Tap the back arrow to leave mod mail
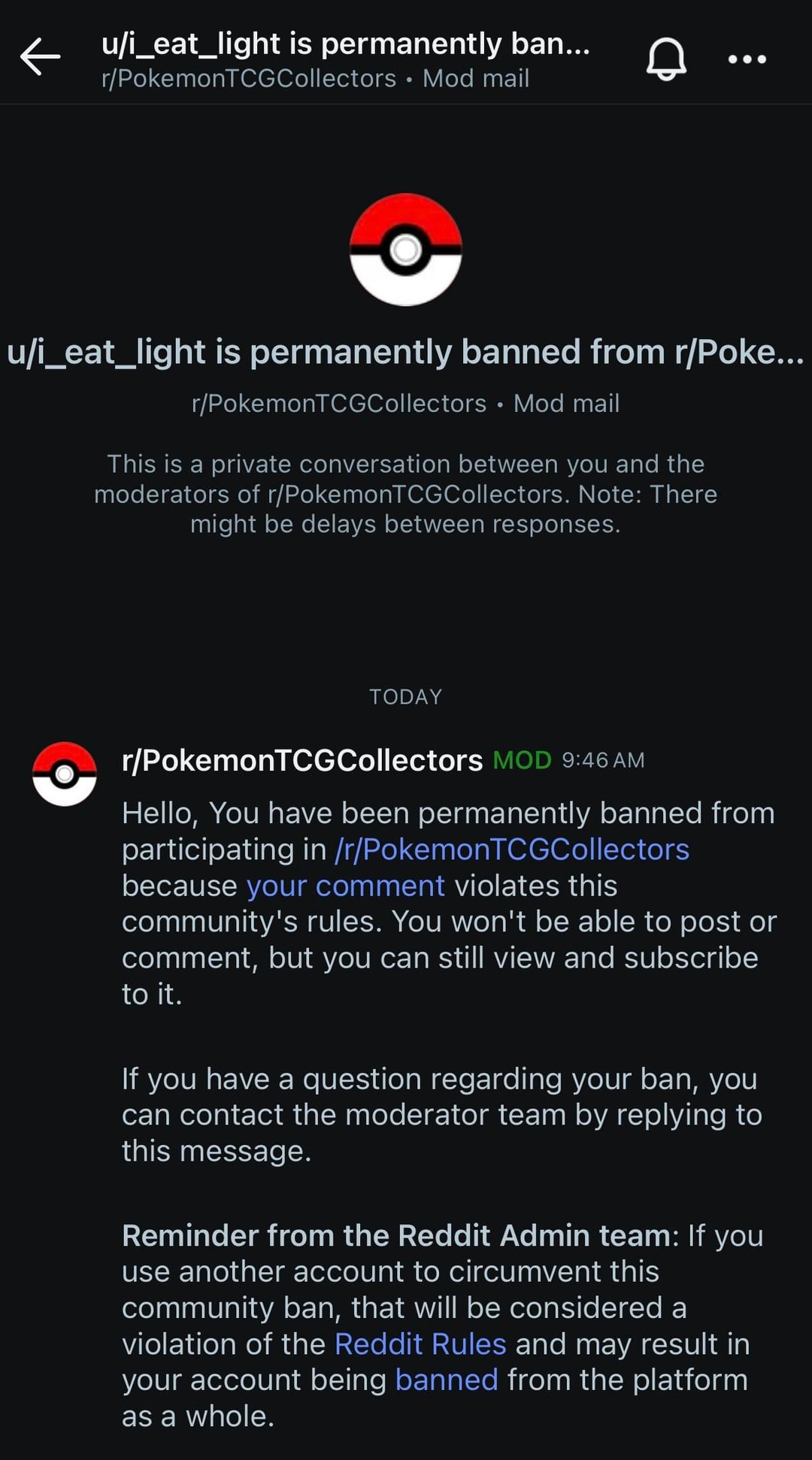This screenshot has height=1460, width=812. [x=40, y=57]
